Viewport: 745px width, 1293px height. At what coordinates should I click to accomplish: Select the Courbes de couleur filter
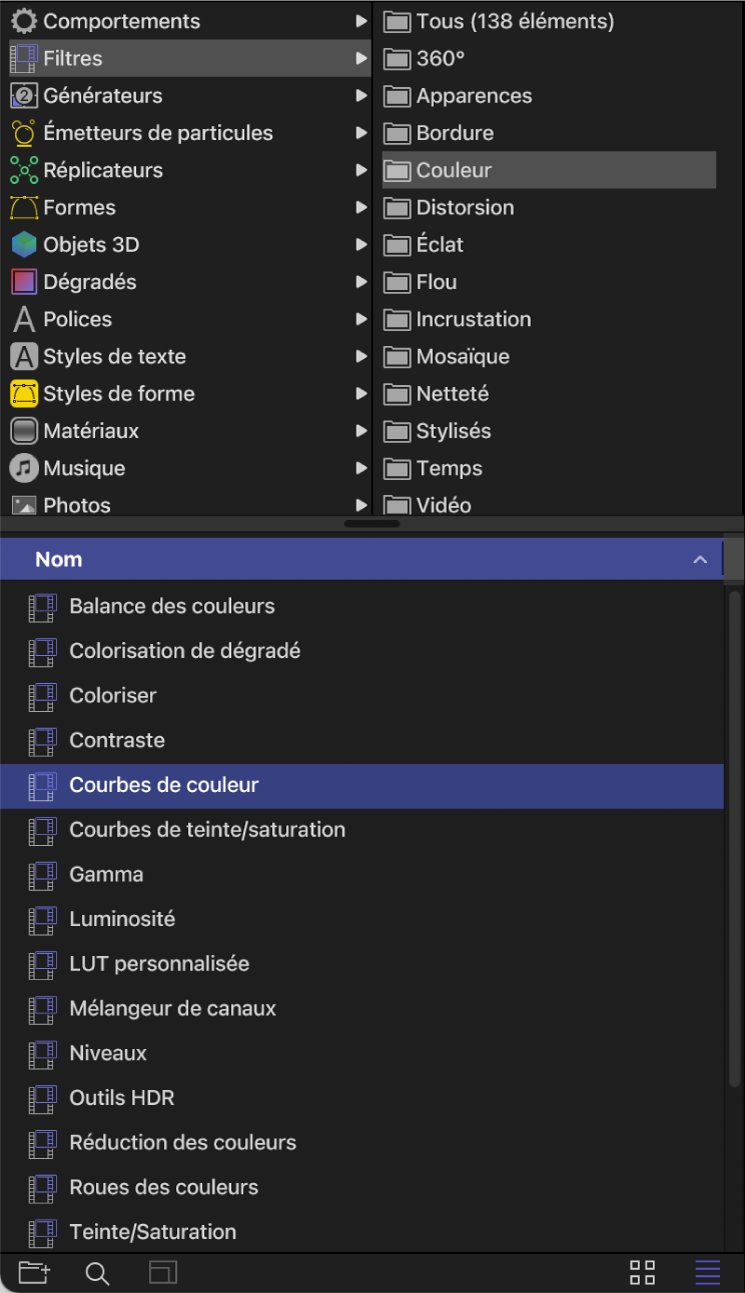pyautogui.click(x=164, y=786)
